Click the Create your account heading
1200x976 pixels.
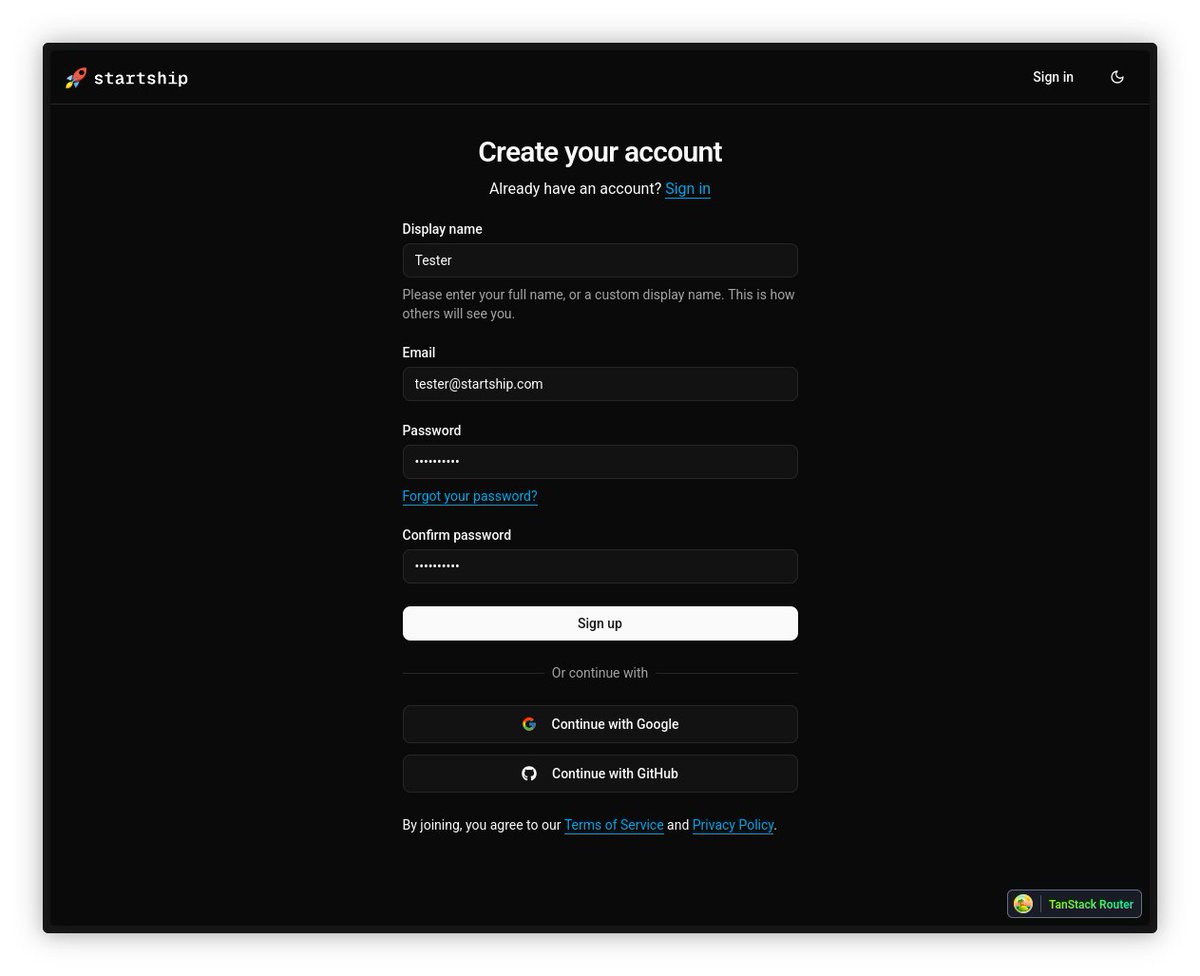click(x=600, y=152)
